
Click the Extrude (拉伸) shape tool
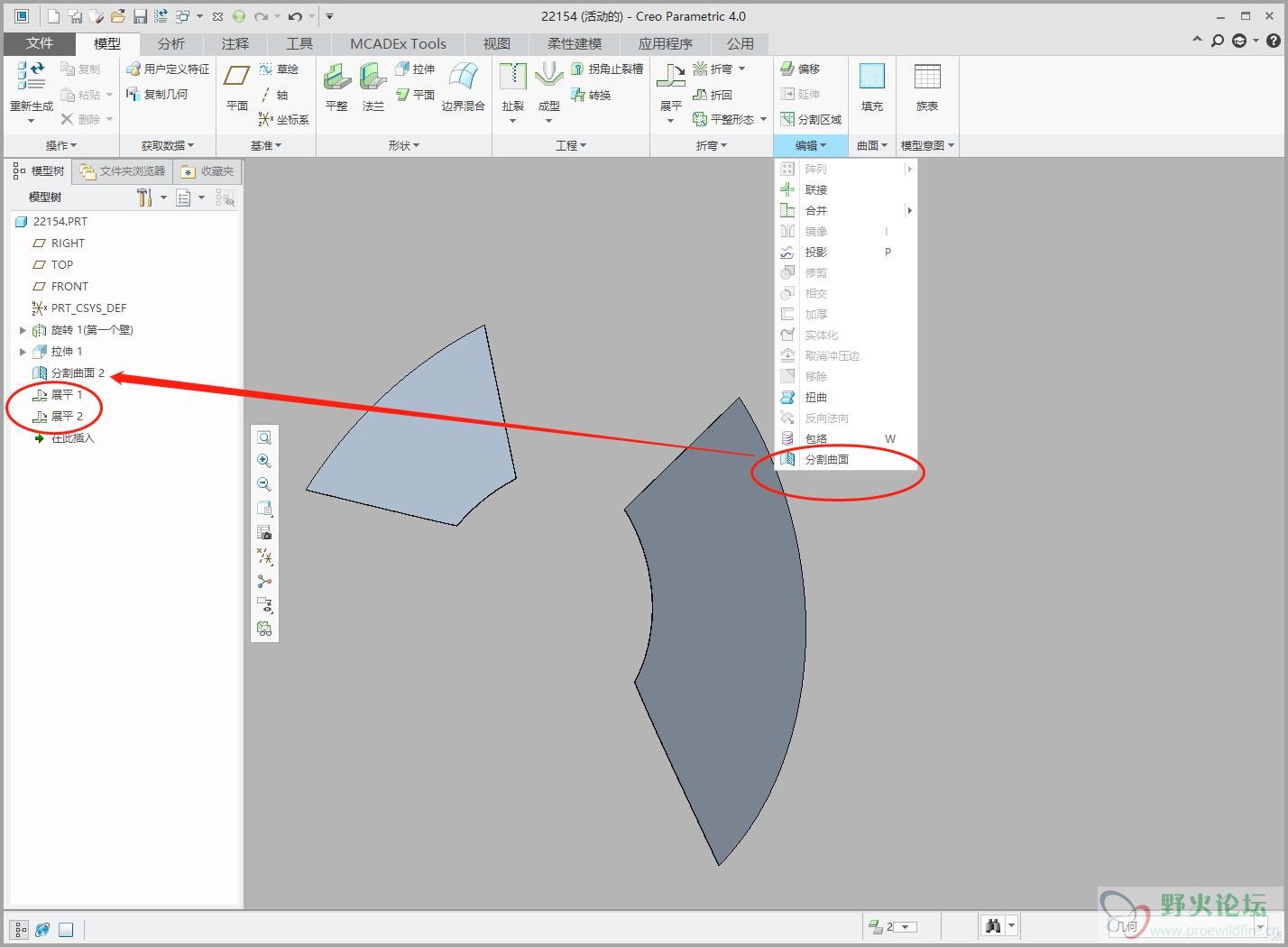[415, 69]
